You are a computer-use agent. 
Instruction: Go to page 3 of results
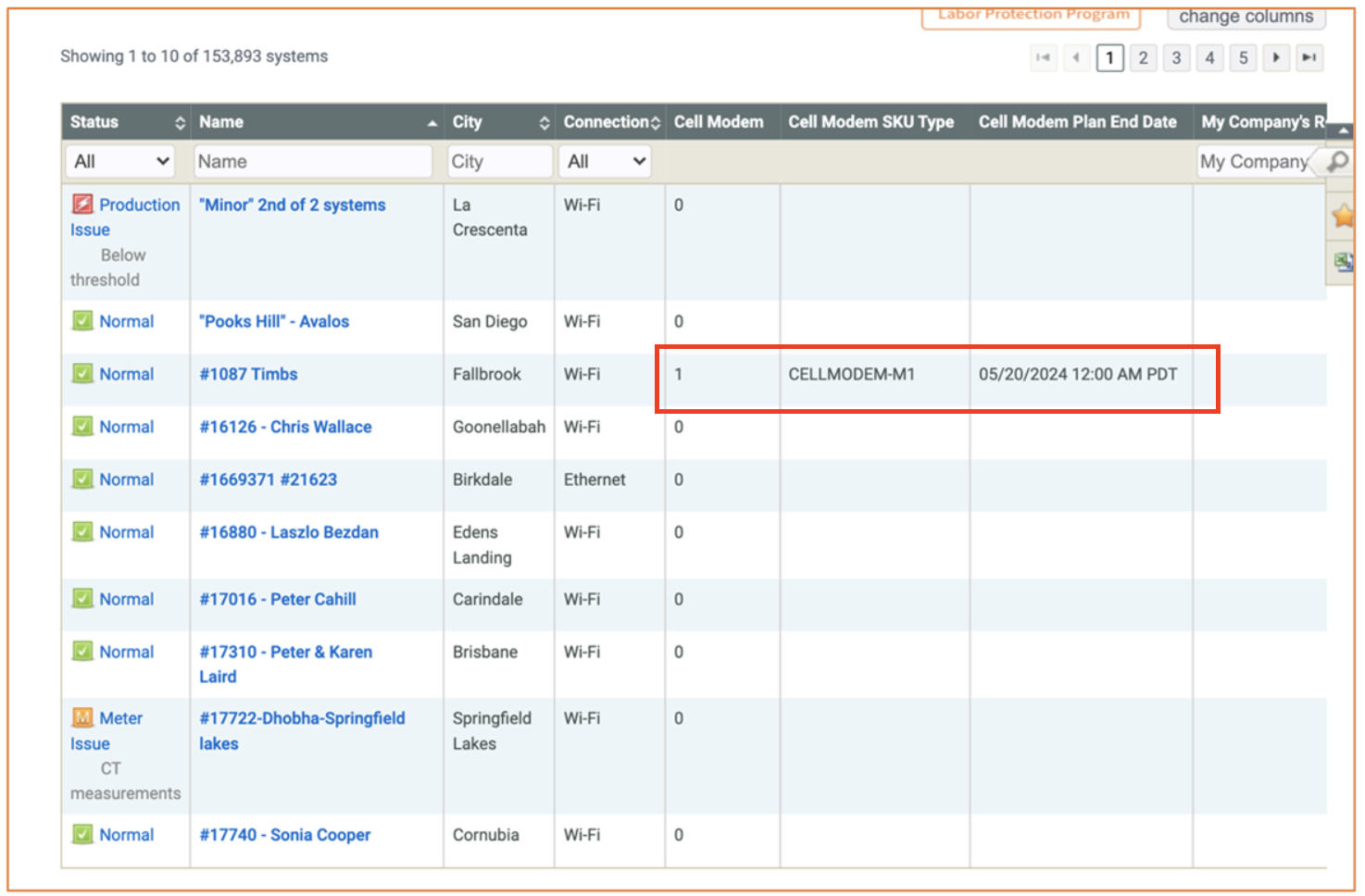1176,57
